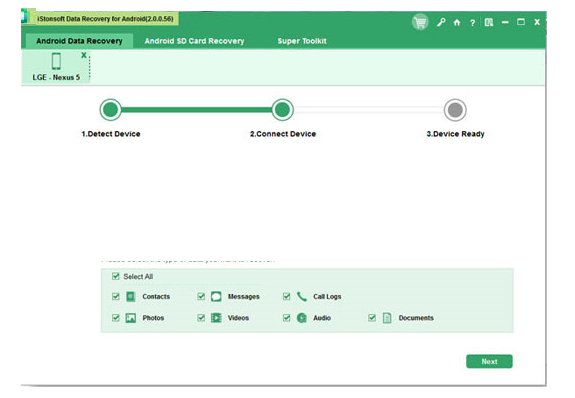Click the key registration icon

tap(441, 22)
